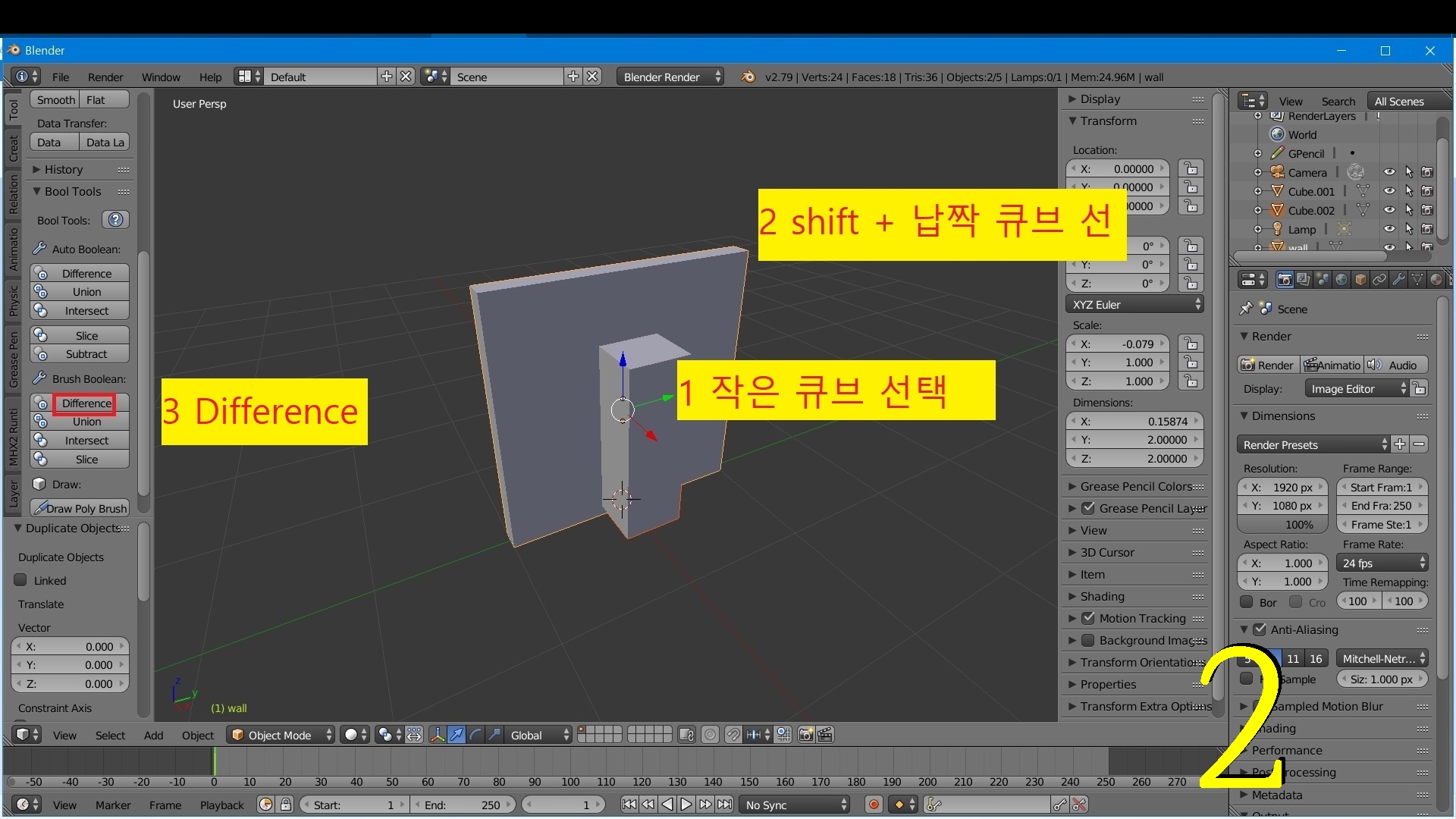Image resolution: width=1456 pixels, height=819 pixels.
Task: Open the Blender Render engine dropdown
Action: click(670, 77)
